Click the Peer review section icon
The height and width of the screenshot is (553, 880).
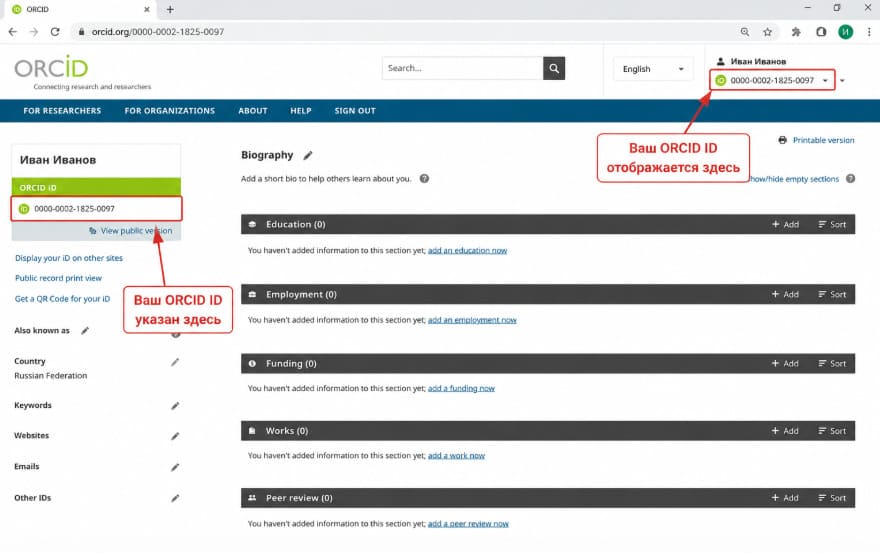[x=253, y=497]
